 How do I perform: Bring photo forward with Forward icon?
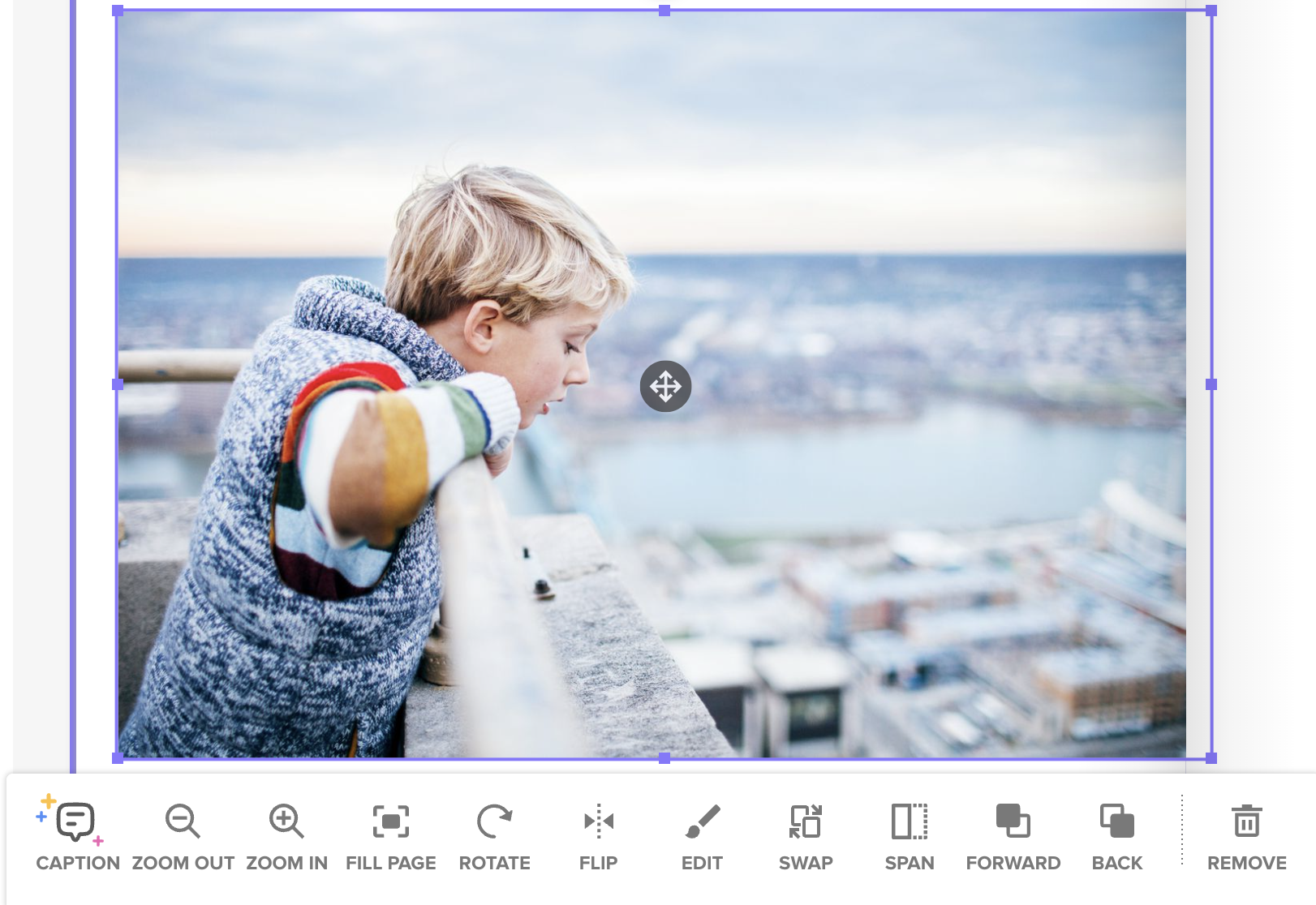[x=1013, y=821]
